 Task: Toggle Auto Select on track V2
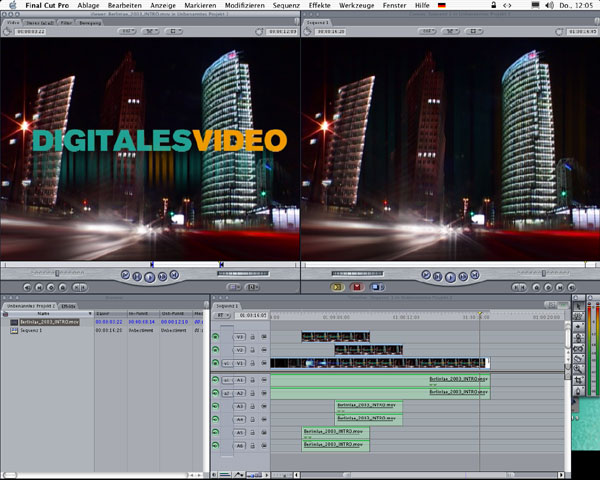pyautogui.click(x=264, y=350)
